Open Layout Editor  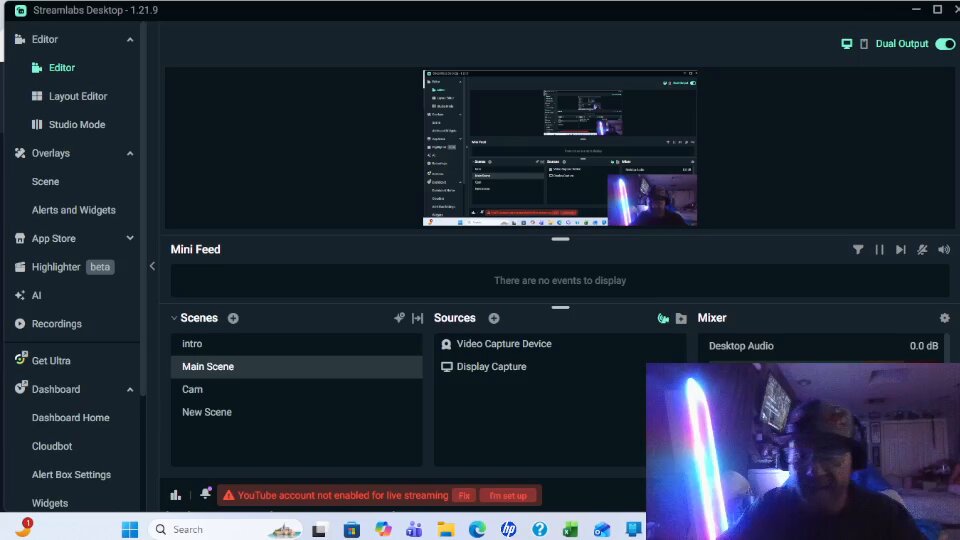78,96
